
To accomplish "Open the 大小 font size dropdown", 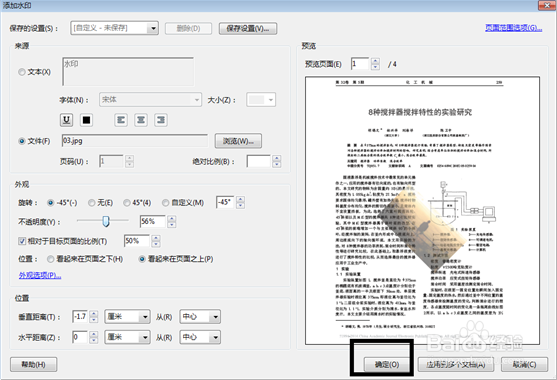I will 261,100.
